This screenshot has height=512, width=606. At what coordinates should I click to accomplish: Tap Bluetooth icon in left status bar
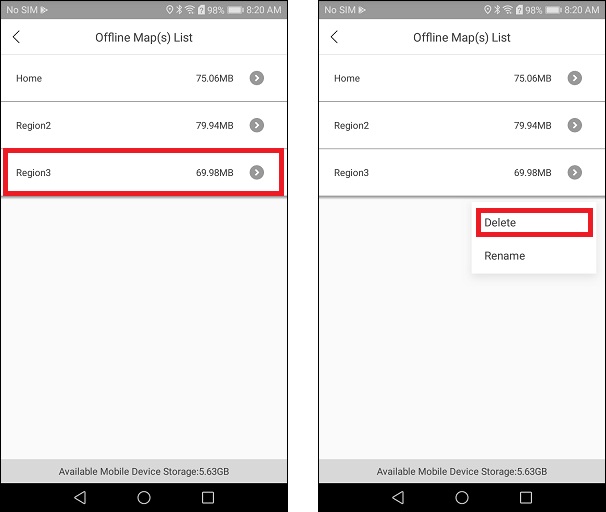coord(179,10)
